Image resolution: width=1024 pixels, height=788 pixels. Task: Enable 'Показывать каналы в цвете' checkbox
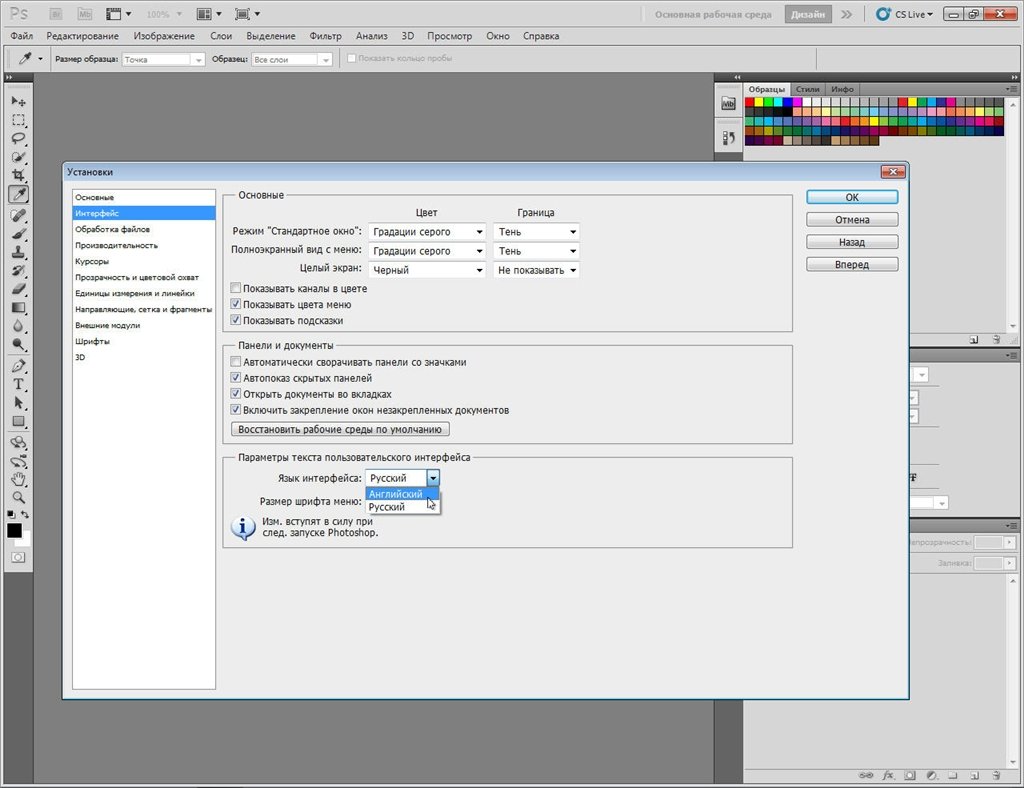[235, 289]
